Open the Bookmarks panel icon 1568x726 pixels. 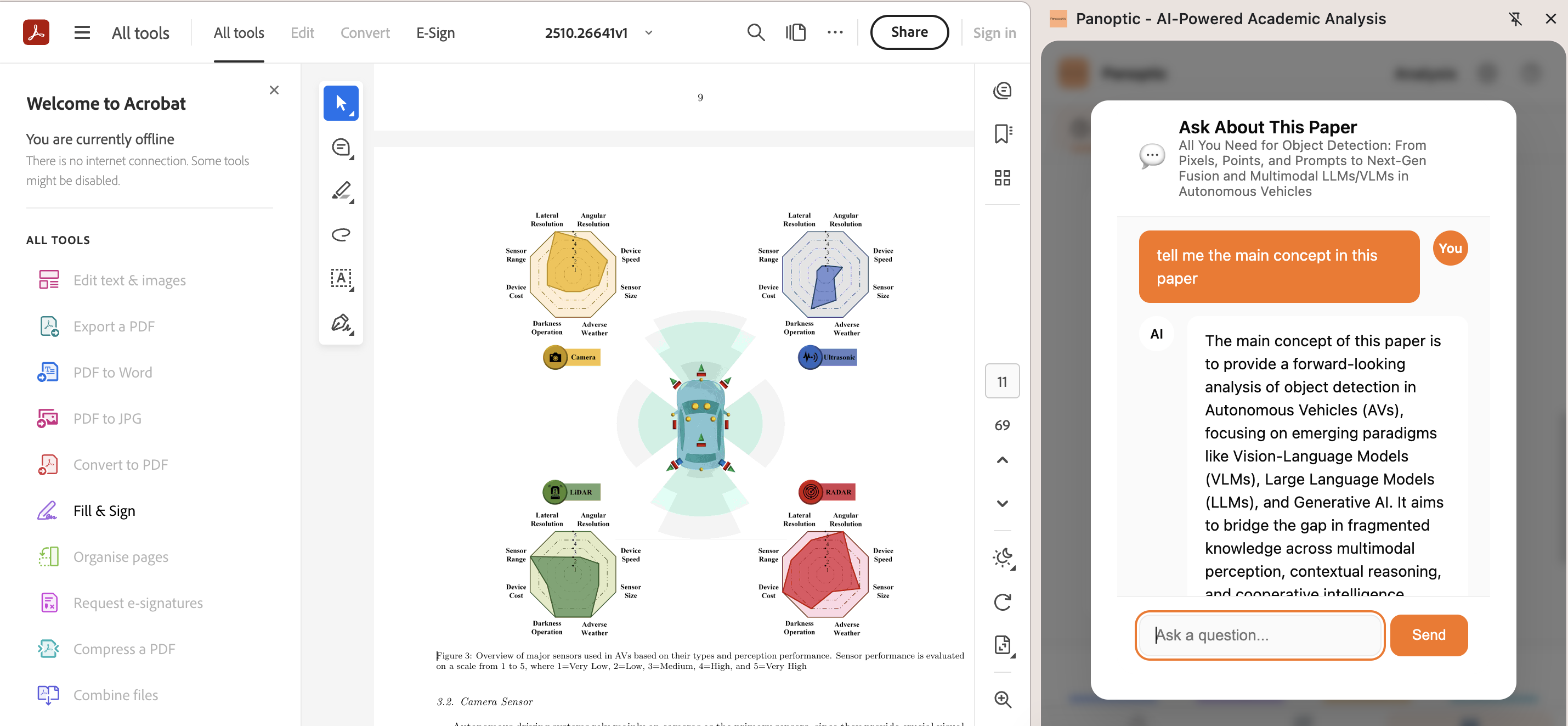click(1002, 133)
